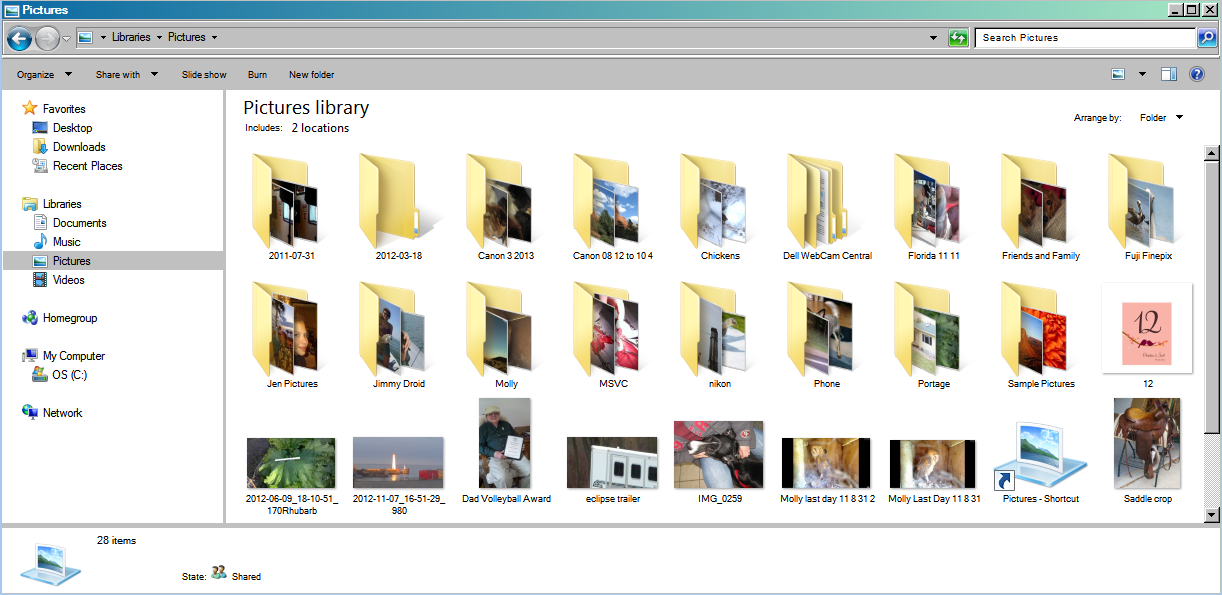The image size is (1222, 595).
Task: Expand the address bar history dropdown
Action: tap(934, 38)
